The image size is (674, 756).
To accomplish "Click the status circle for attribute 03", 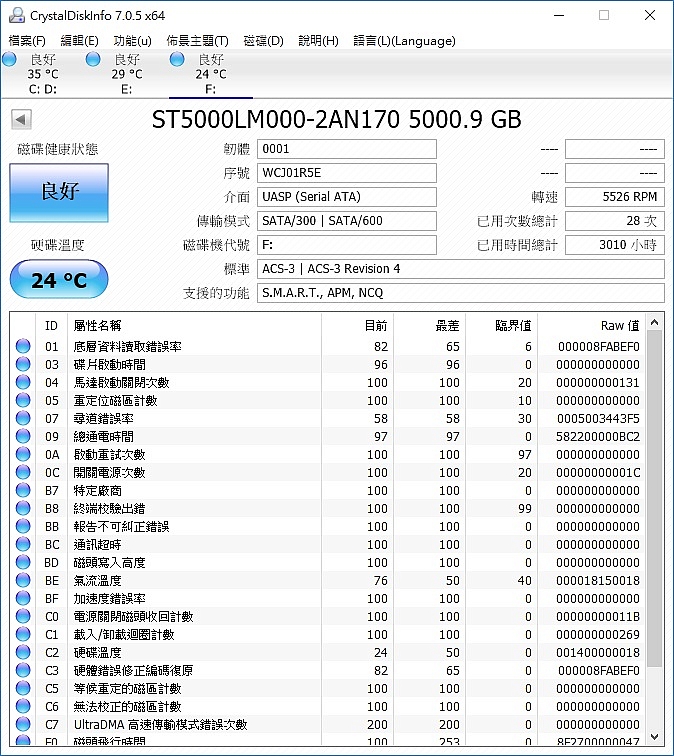I will (x=23, y=364).
